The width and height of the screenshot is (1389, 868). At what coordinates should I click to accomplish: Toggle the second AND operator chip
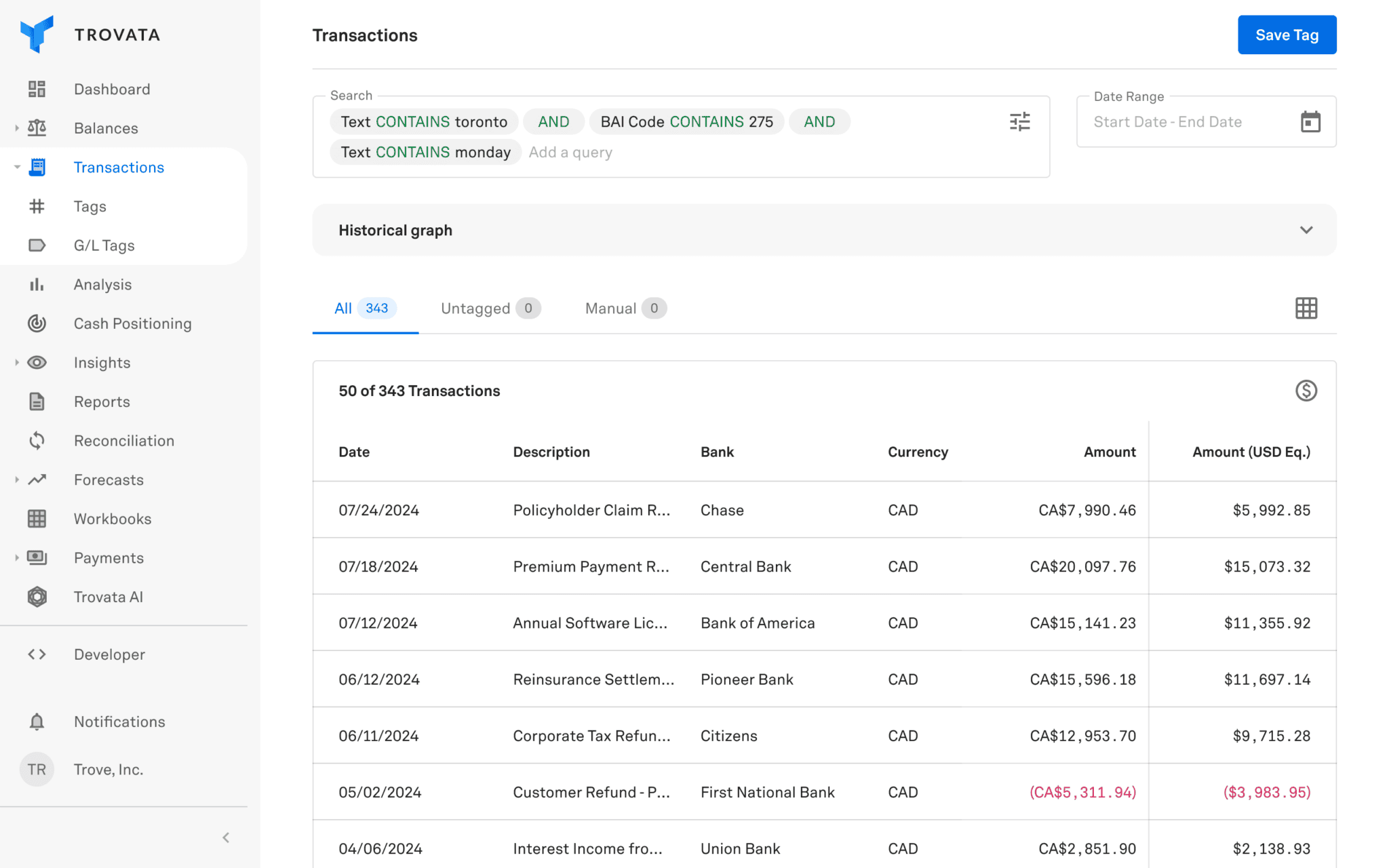(x=819, y=122)
